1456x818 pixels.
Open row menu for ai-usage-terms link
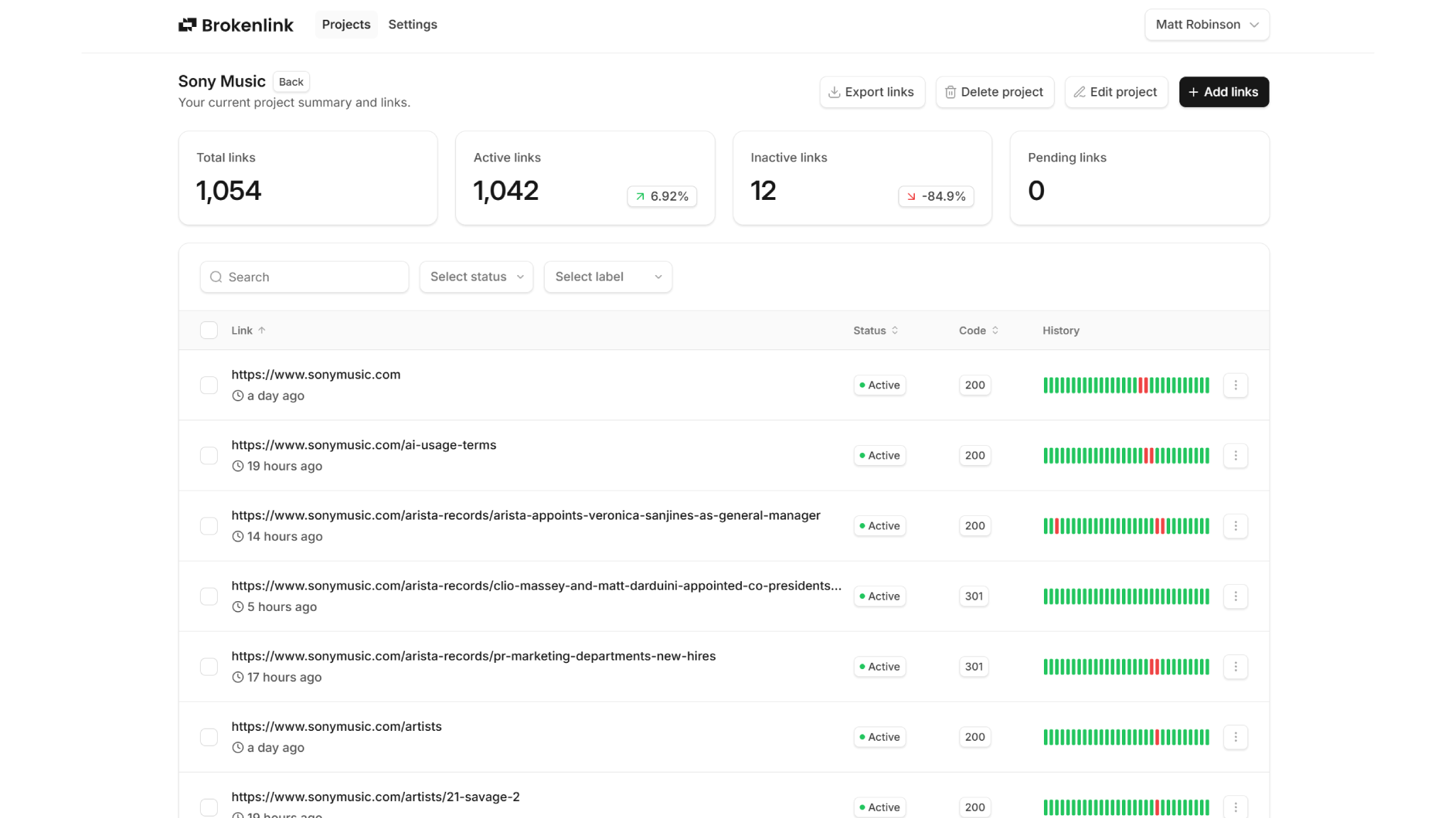(1235, 455)
